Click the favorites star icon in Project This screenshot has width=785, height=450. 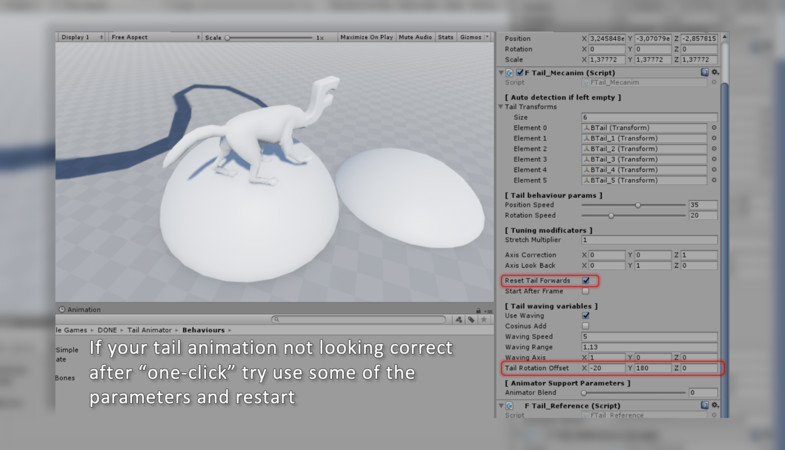click(x=484, y=319)
